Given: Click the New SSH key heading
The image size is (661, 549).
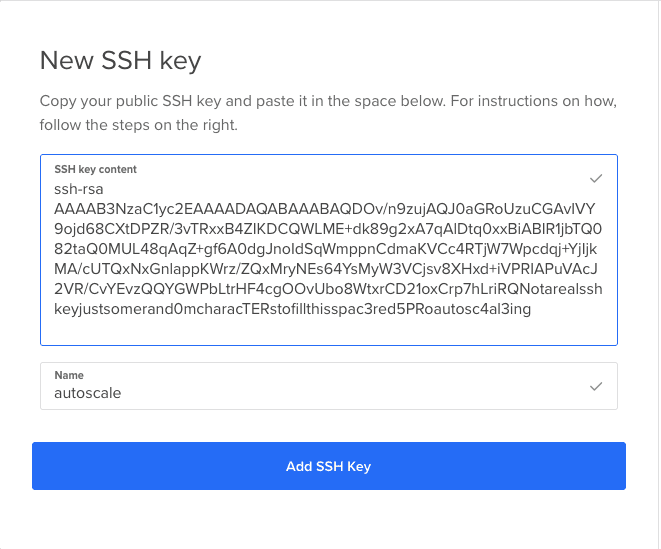Looking at the screenshot, I should click(x=121, y=60).
